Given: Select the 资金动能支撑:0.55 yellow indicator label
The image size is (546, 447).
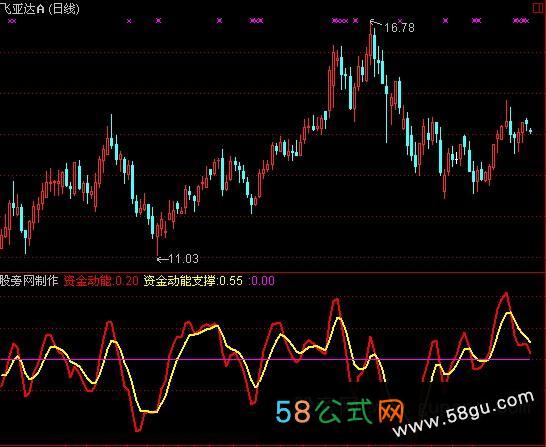Looking at the screenshot, I should (x=193, y=281).
